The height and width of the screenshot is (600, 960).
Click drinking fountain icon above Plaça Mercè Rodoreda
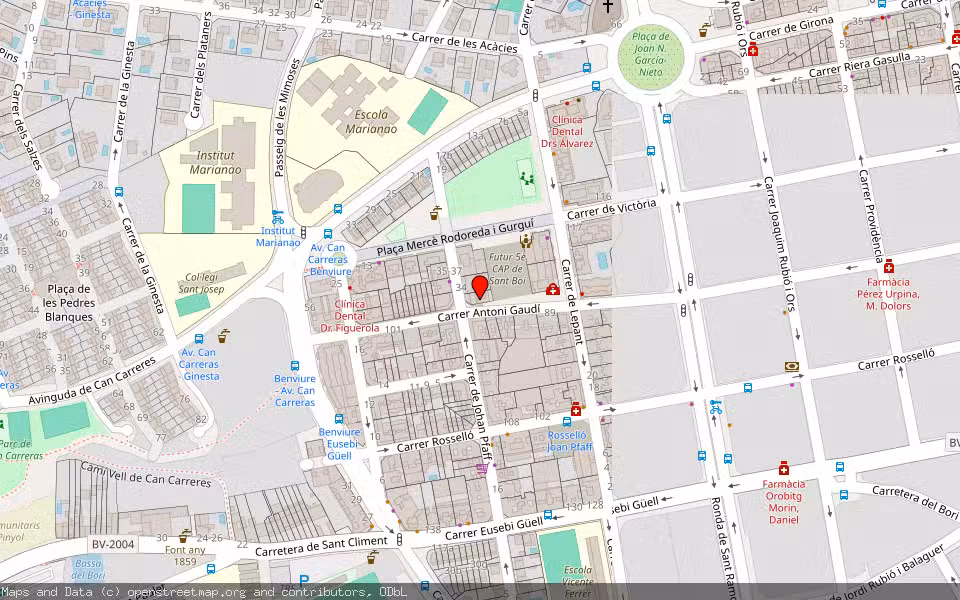(435, 213)
